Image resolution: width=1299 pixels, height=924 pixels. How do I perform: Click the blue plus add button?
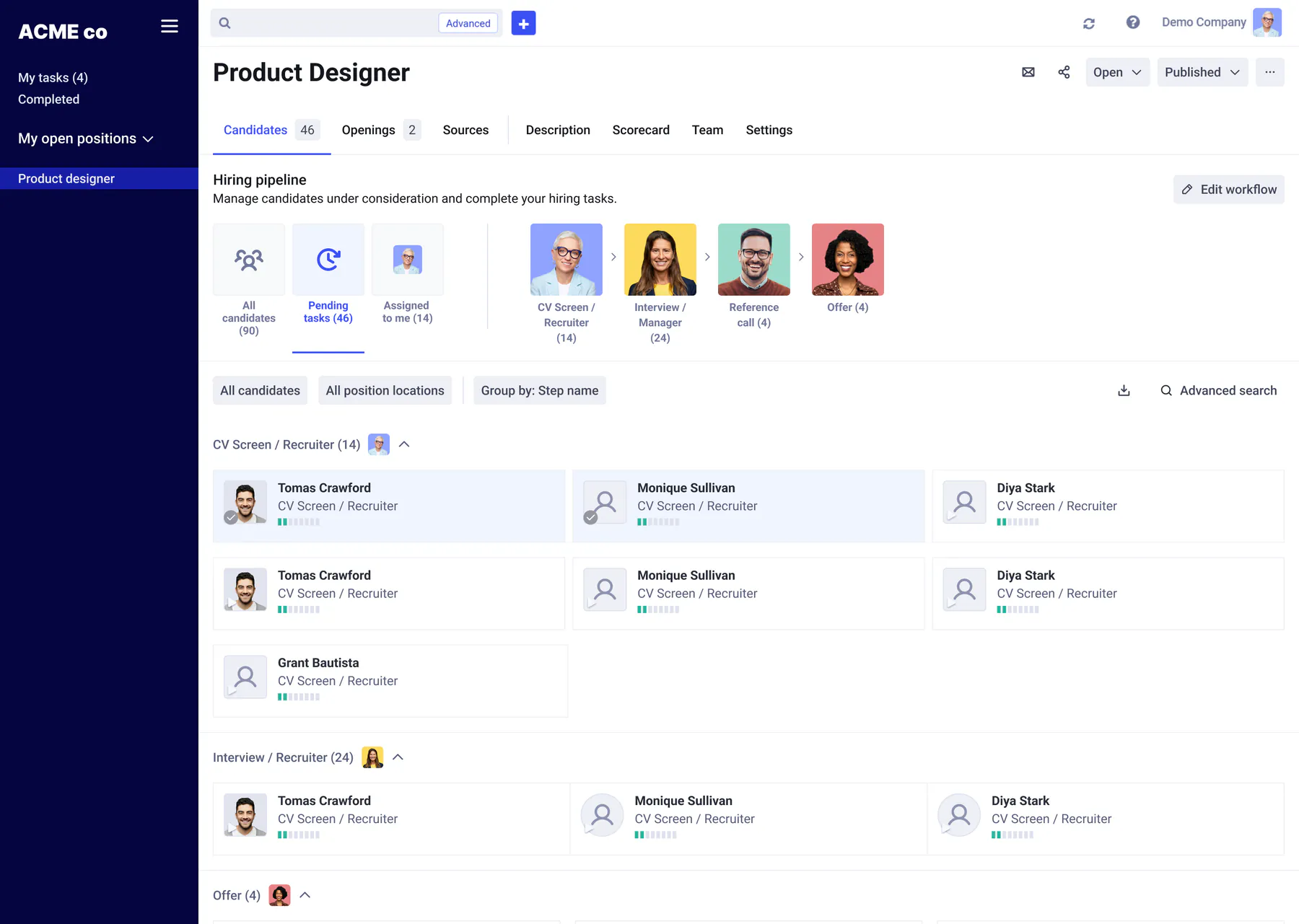523,23
